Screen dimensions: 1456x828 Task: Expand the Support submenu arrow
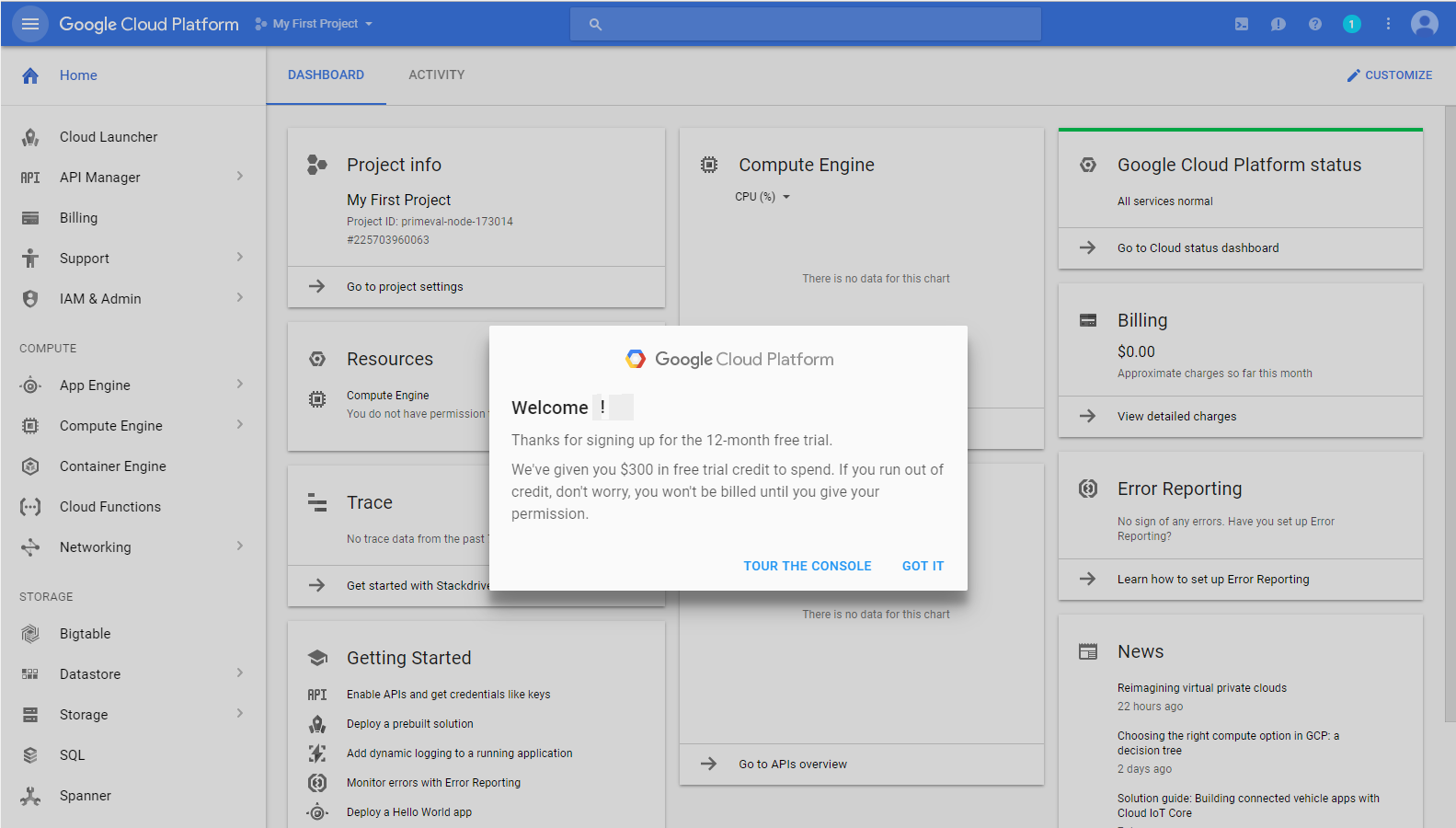point(240,257)
